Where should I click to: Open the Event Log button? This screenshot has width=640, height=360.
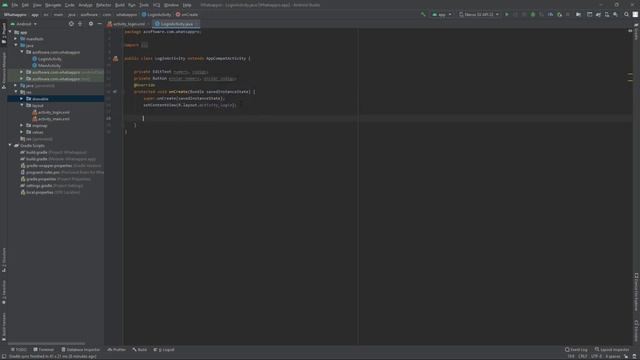pos(576,349)
